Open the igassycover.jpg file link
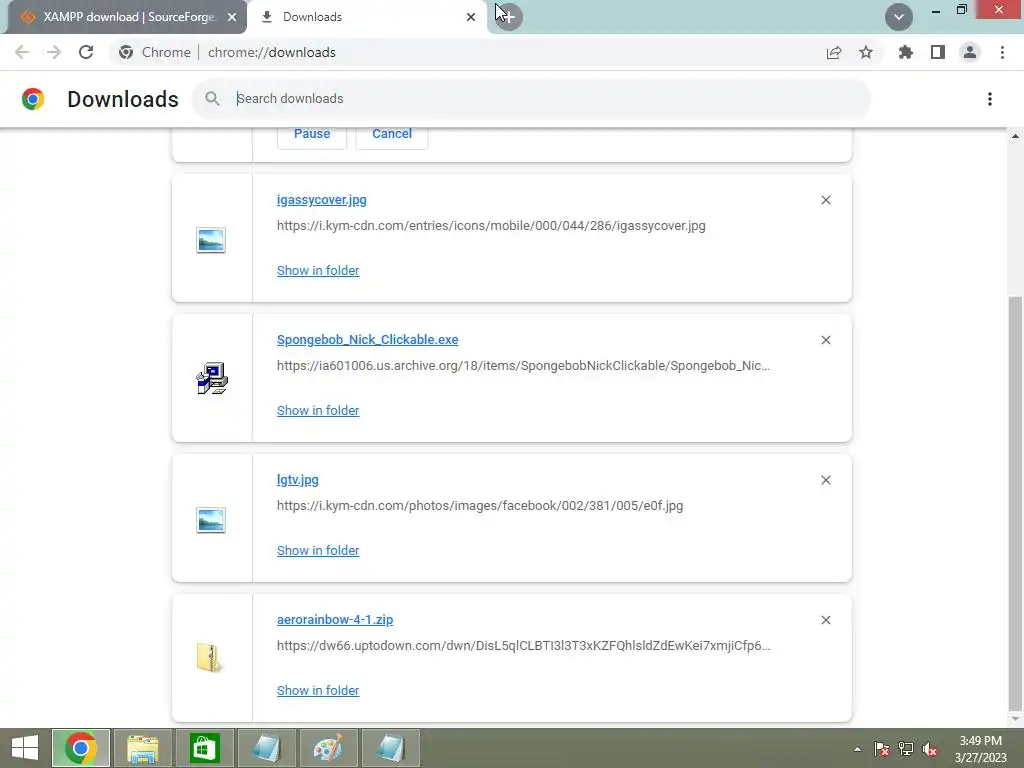This screenshot has width=1024, height=768. [x=321, y=200]
